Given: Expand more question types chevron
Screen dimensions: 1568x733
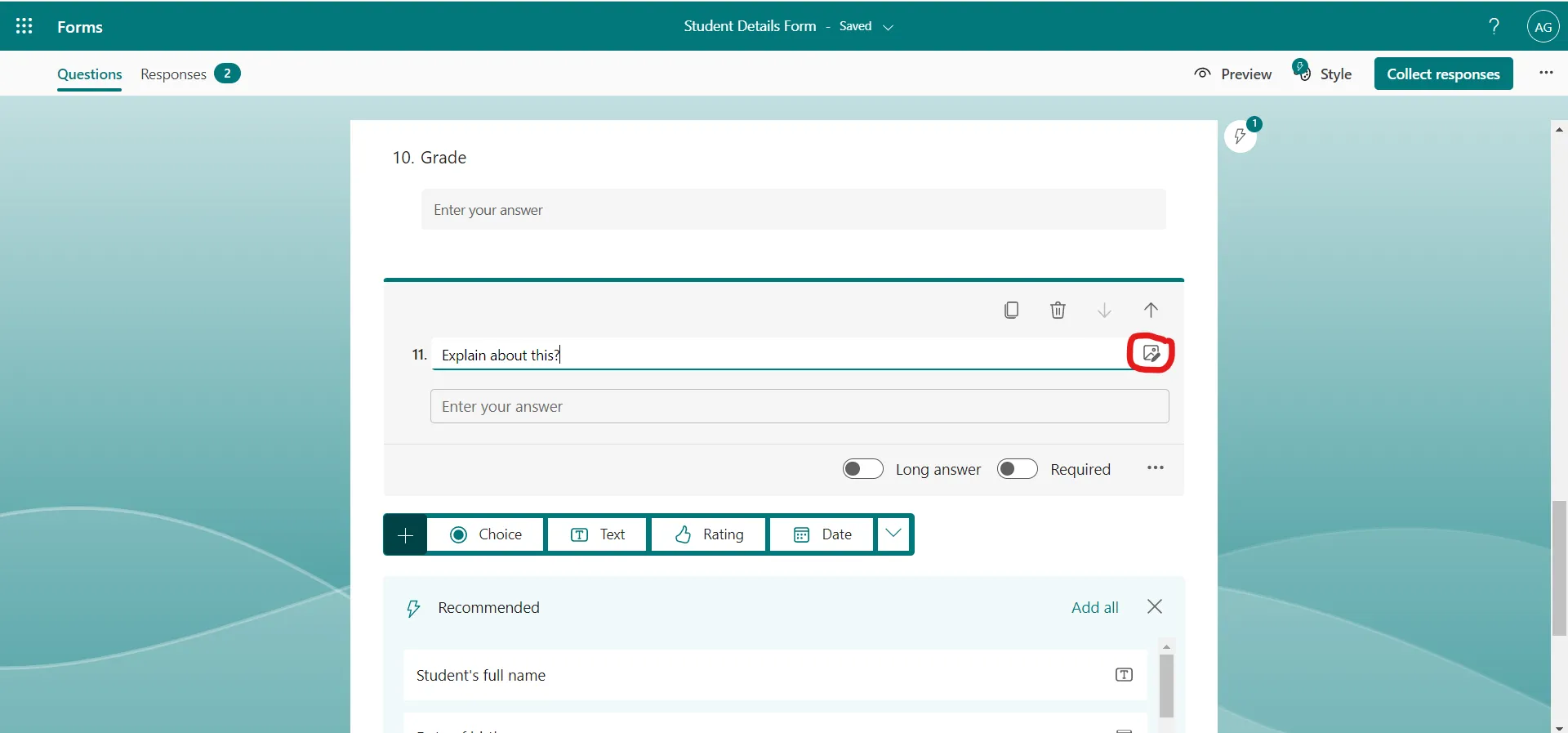Looking at the screenshot, I should [893, 534].
